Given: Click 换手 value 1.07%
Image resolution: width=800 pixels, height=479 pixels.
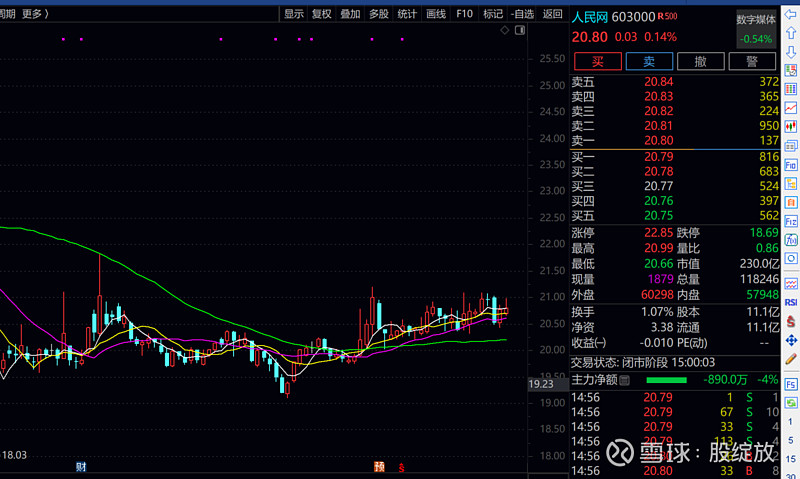Looking at the screenshot, I should point(657,312).
